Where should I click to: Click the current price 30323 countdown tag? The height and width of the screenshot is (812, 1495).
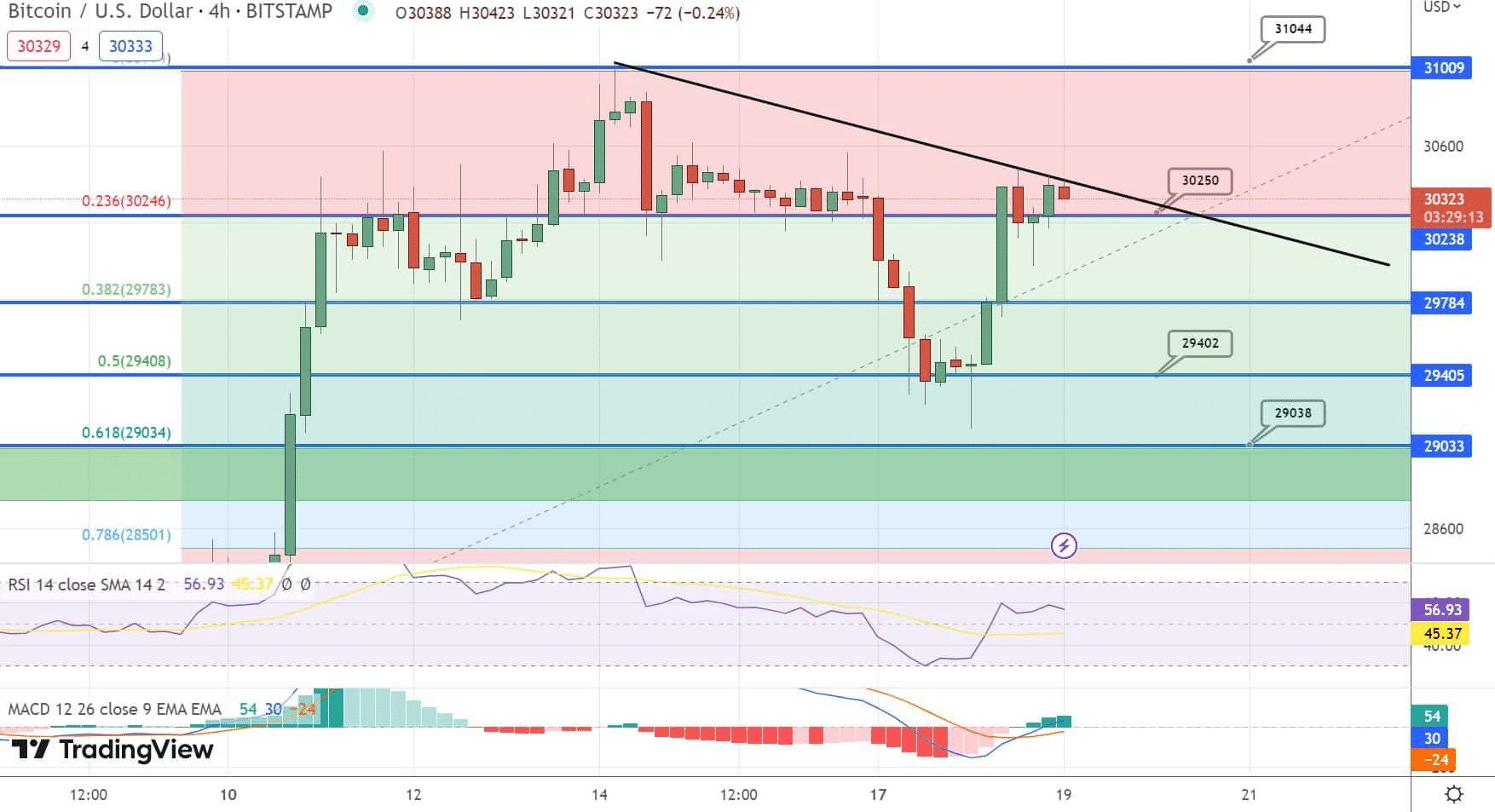pos(1452,208)
